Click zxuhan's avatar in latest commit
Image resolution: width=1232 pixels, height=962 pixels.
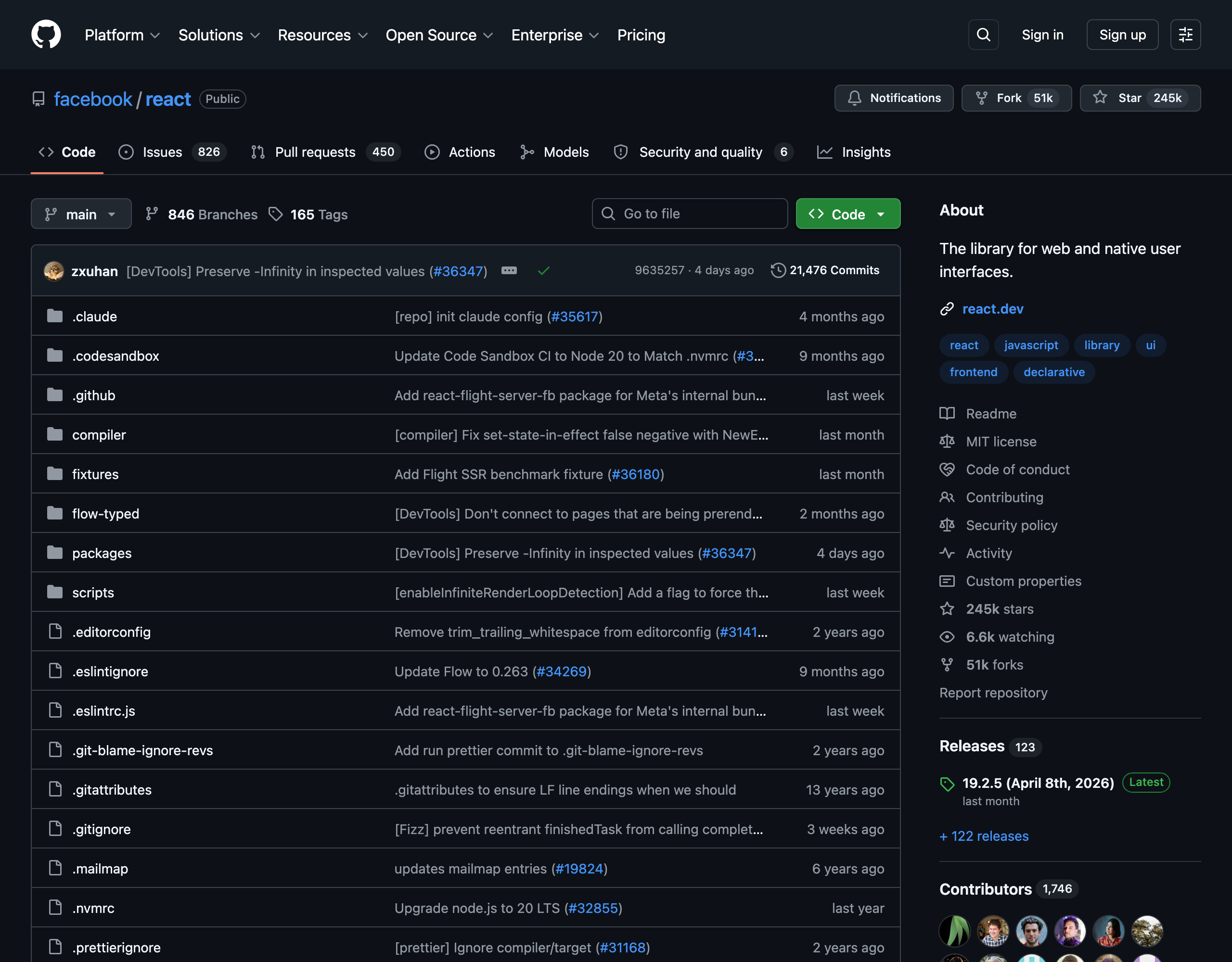click(x=53, y=271)
